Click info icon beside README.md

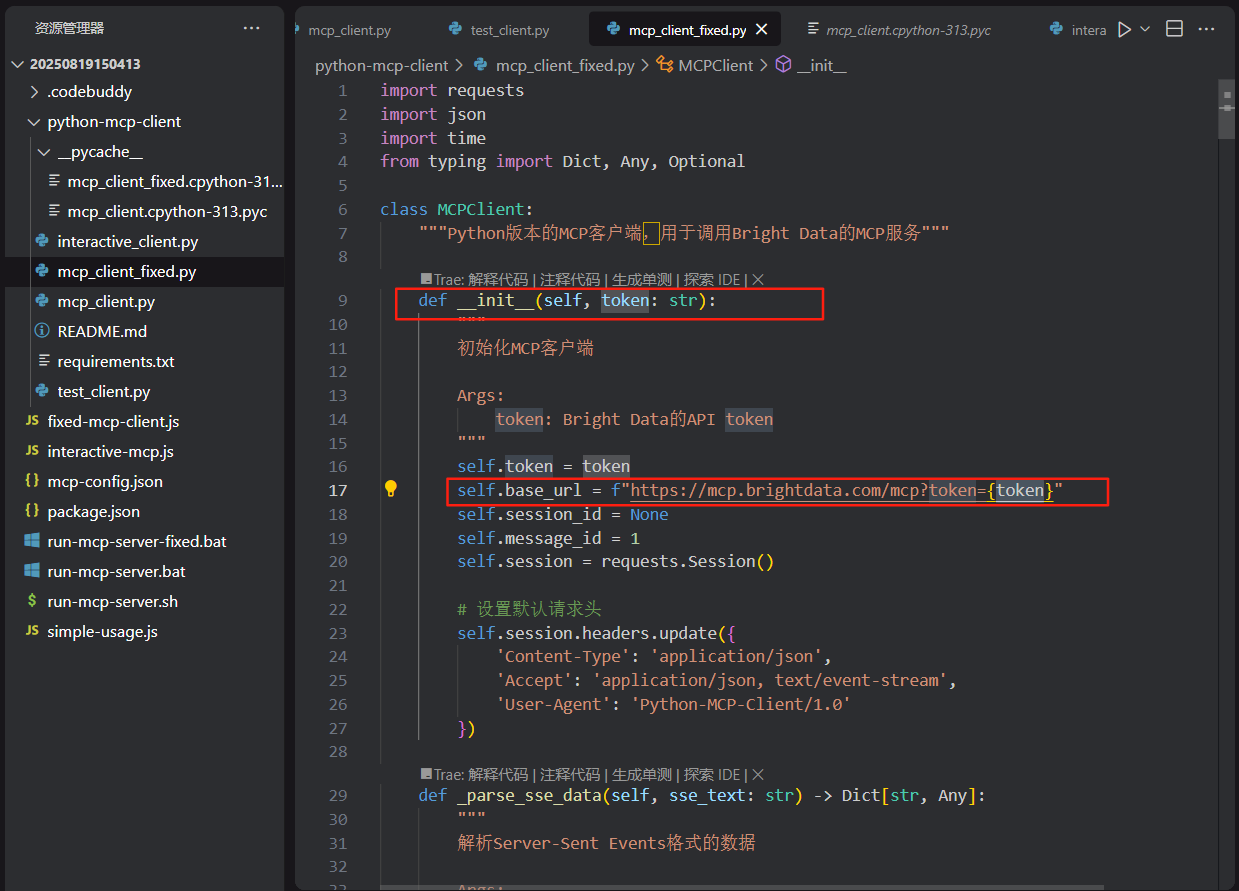point(41,331)
